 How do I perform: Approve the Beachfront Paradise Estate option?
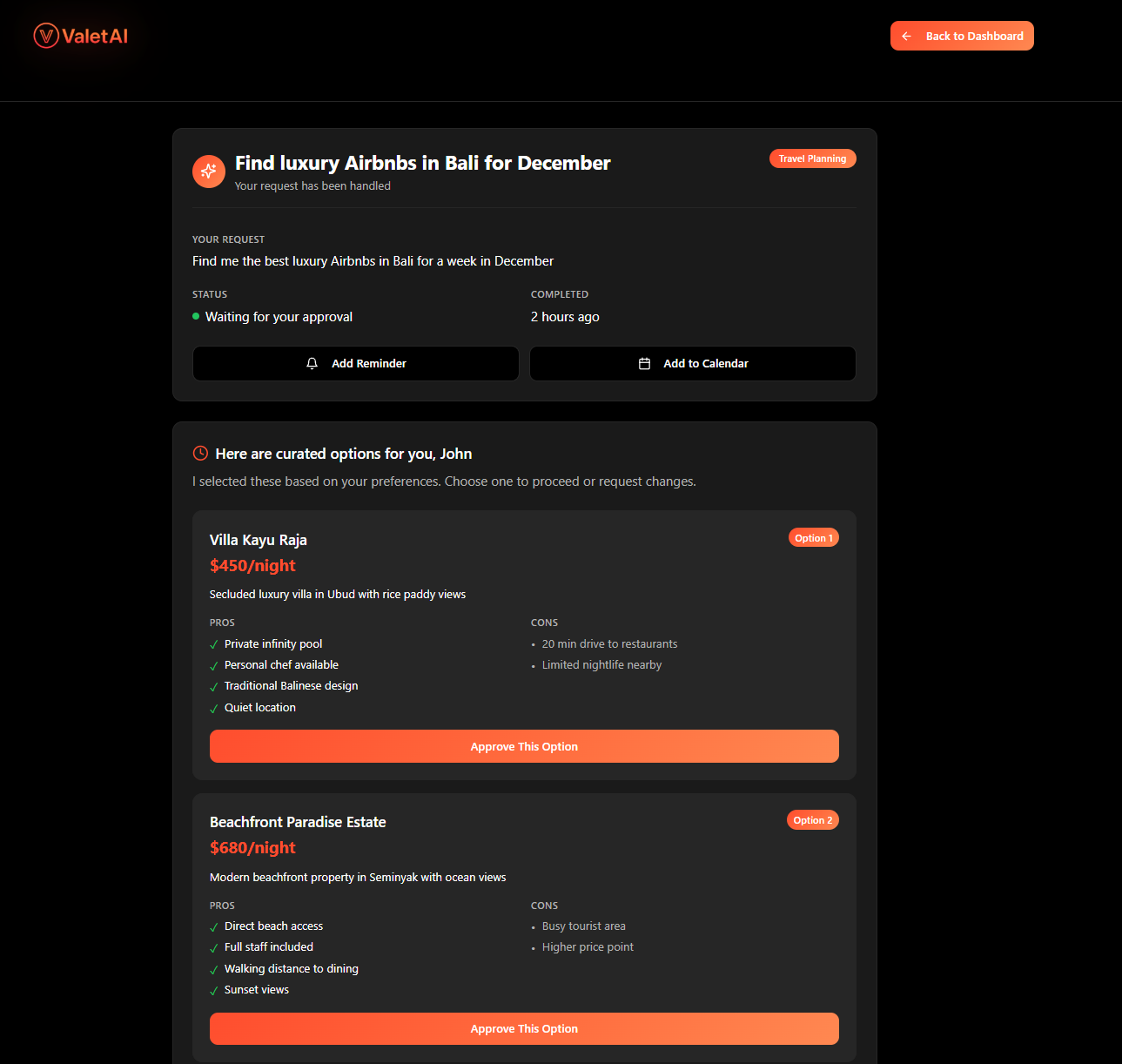click(523, 1028)
